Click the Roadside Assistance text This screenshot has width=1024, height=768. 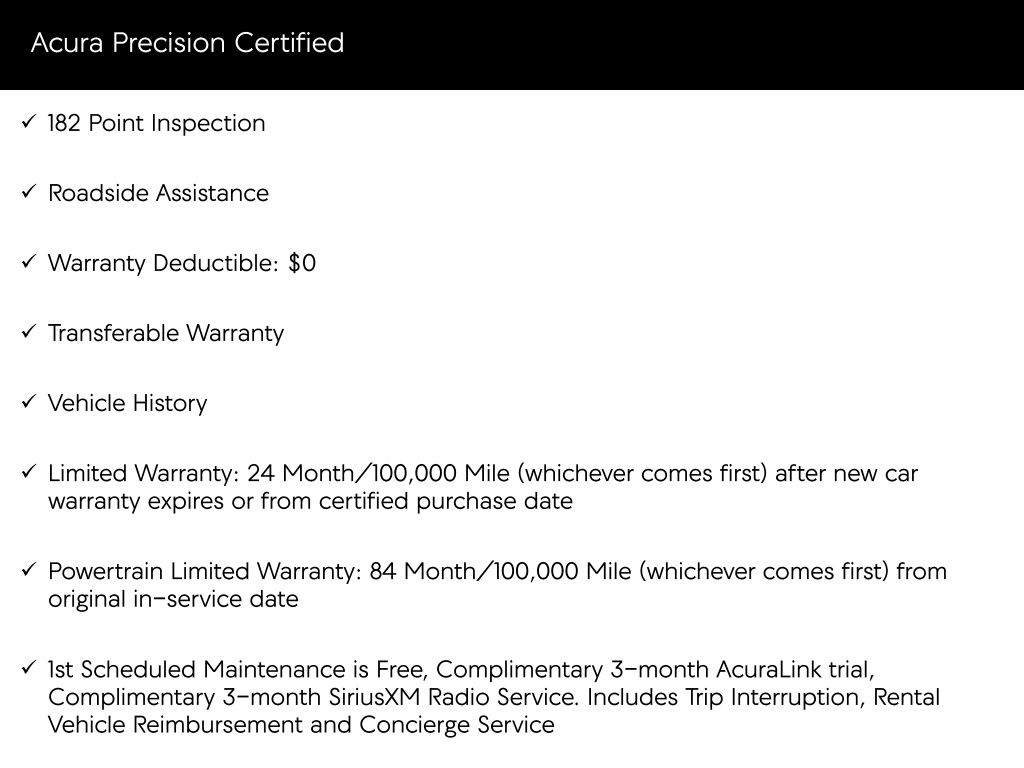point(158,193)
